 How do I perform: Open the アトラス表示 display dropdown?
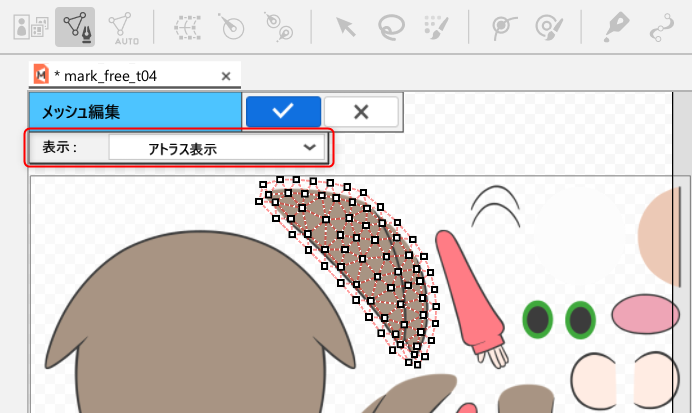(x=217, y=148)
